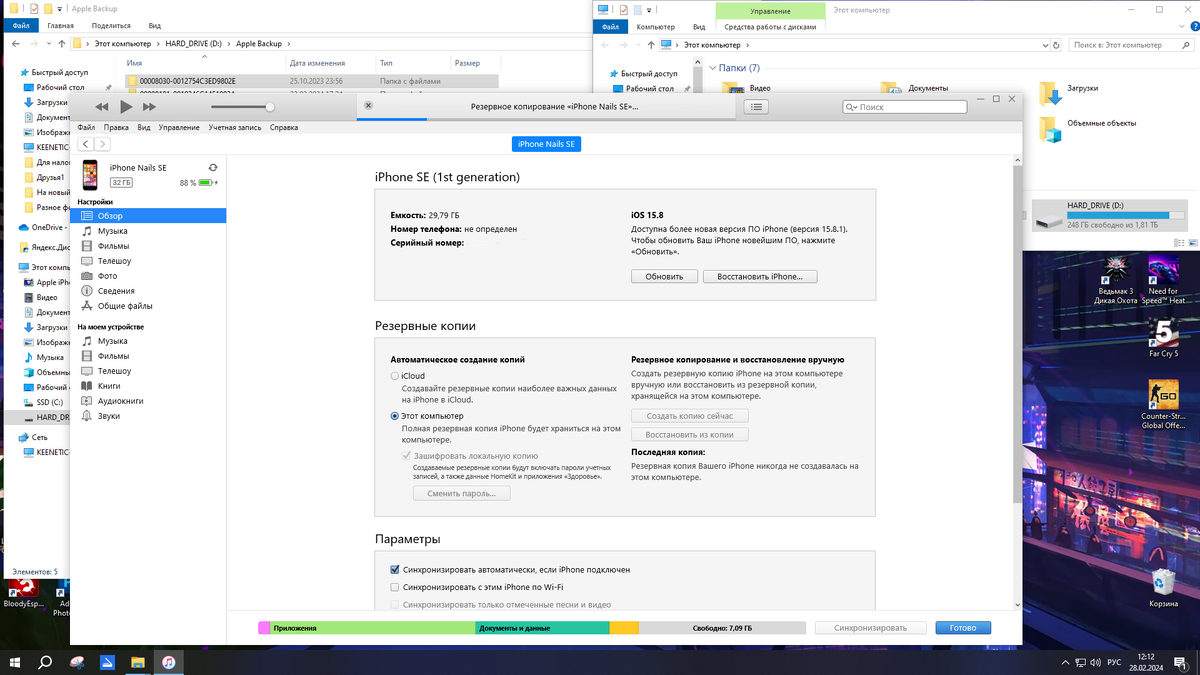The image size is (1200, 675).
Task: Open the iTunes list view button
Action: pyautogui.click(x=757, y=106)
